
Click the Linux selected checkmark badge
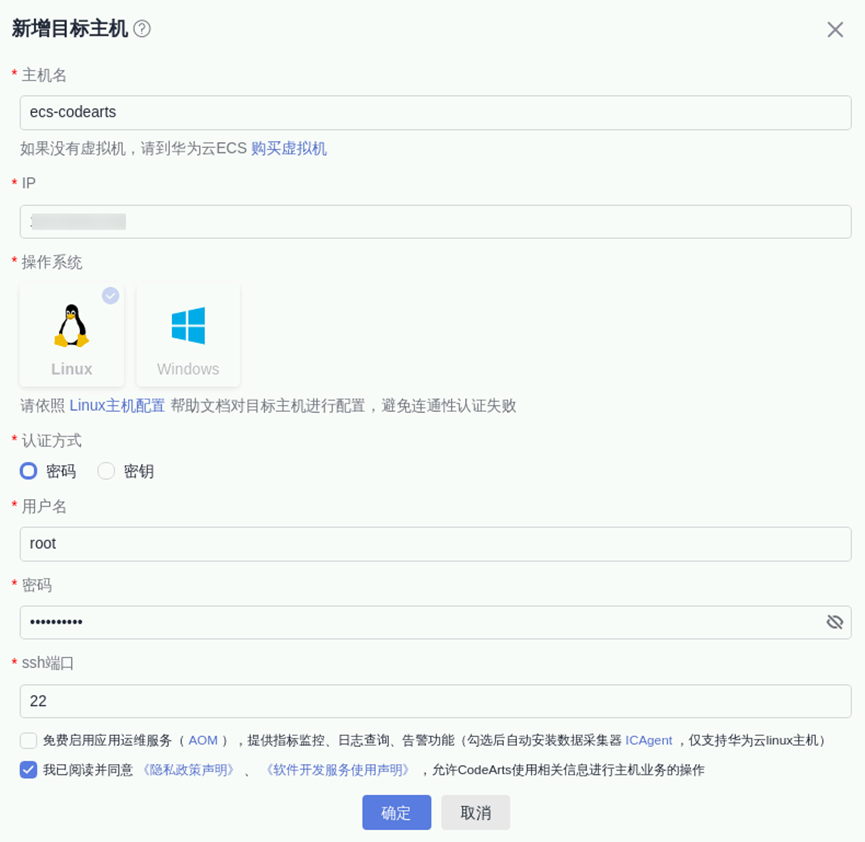pos(110,296)
